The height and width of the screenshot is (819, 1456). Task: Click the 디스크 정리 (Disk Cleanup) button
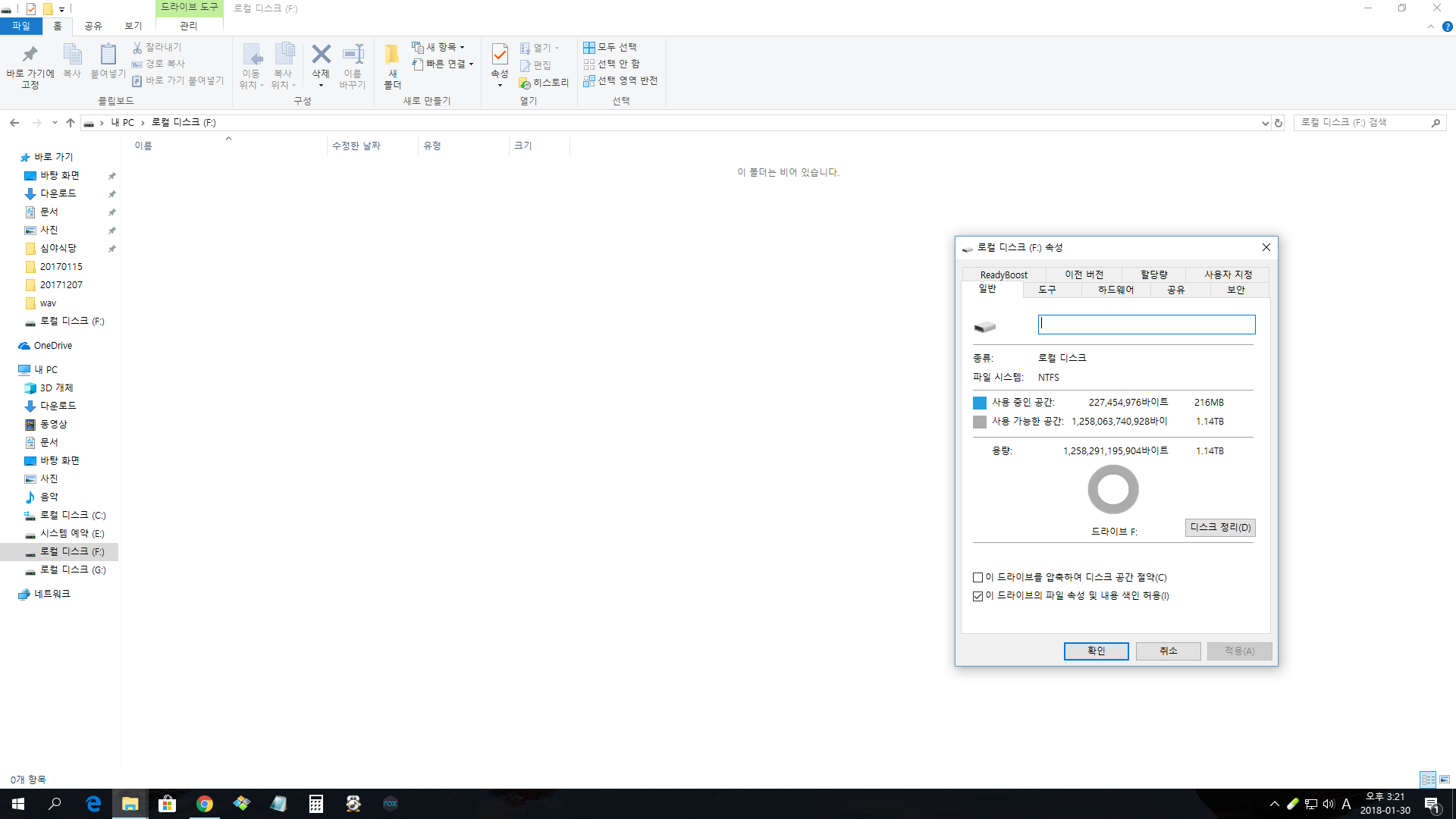tap(1220, 527)
